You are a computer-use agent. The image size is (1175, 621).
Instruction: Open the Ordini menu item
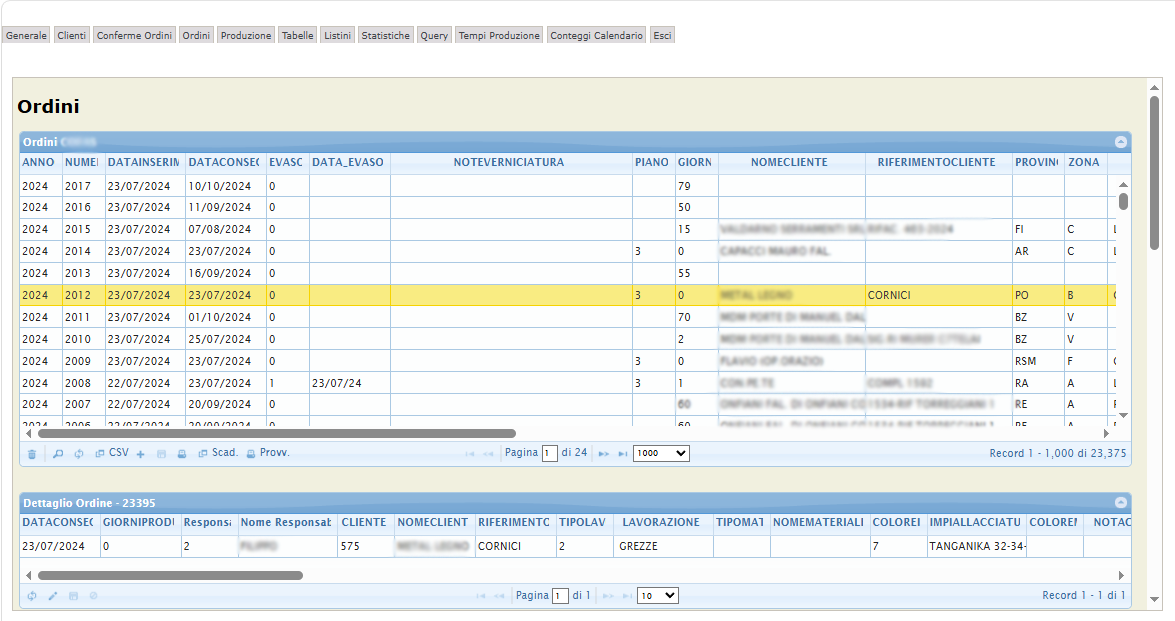(x=196, y=35)
